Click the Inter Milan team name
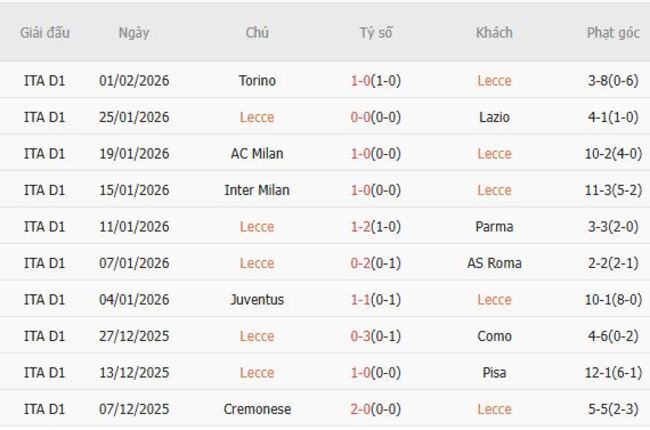The image size is (650, 430). point(257,190)
